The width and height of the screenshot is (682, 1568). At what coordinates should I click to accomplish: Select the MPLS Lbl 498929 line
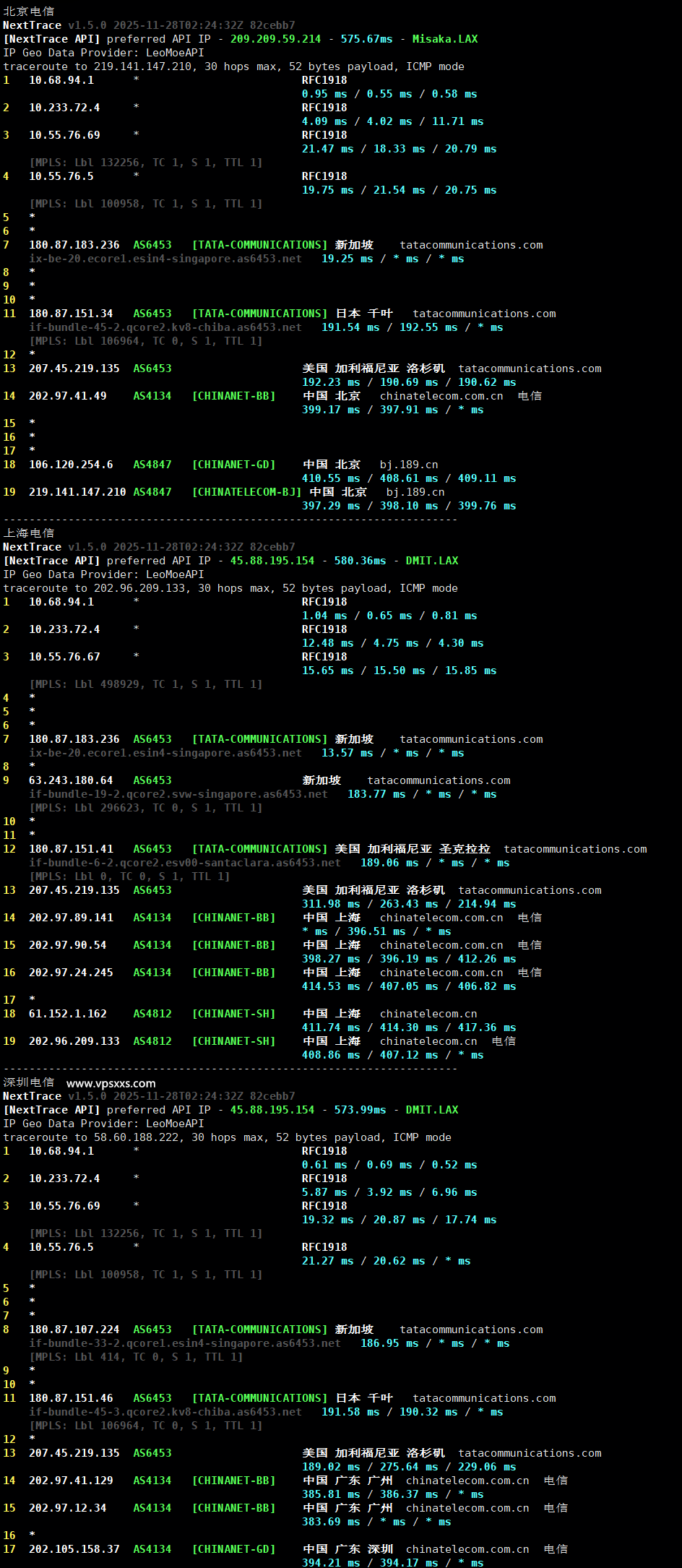click(x=146, y=684)
